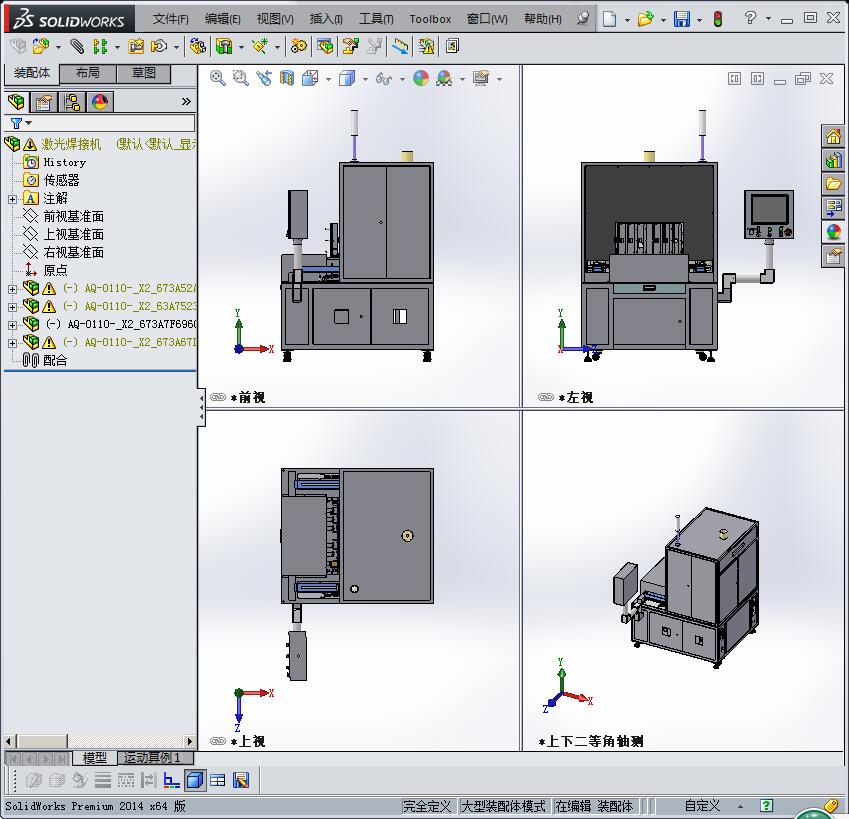Viewport: 849px width, 819px height.
Task: Select the 配合 mates folder
Action: coord(45,361)
